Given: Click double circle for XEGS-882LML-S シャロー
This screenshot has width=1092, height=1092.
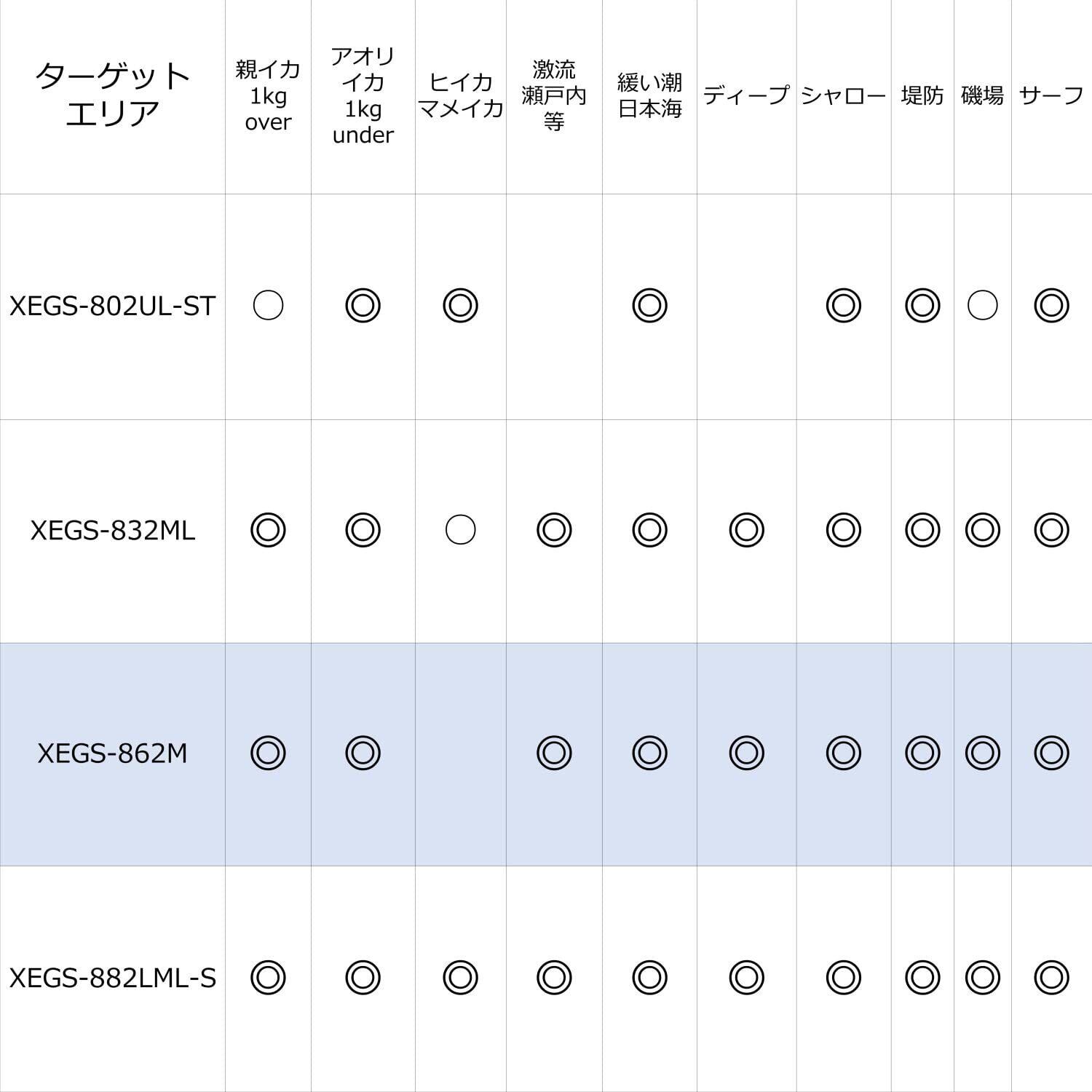Looking at the screenshot, I should (x=844, y=978).
